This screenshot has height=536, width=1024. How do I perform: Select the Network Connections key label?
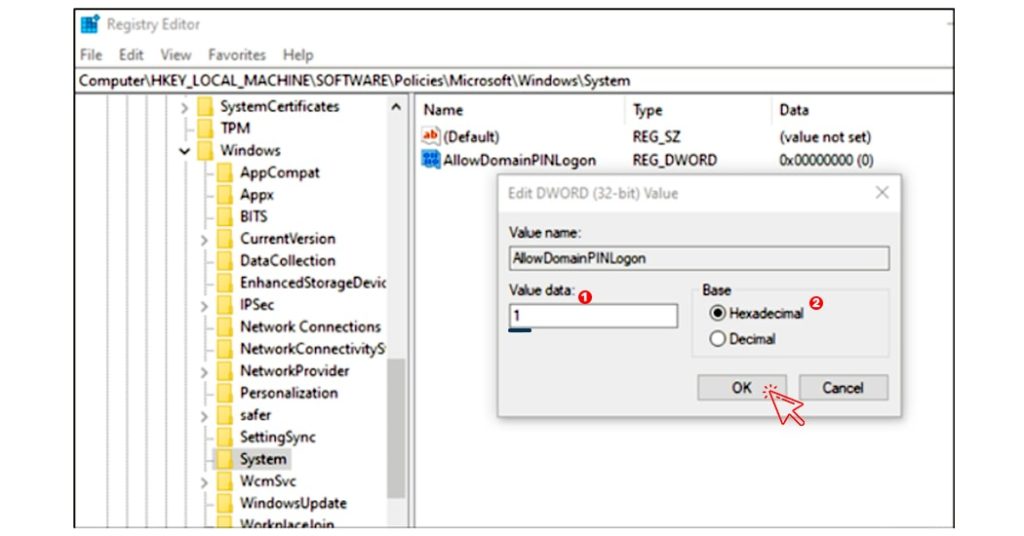point(310,326)
